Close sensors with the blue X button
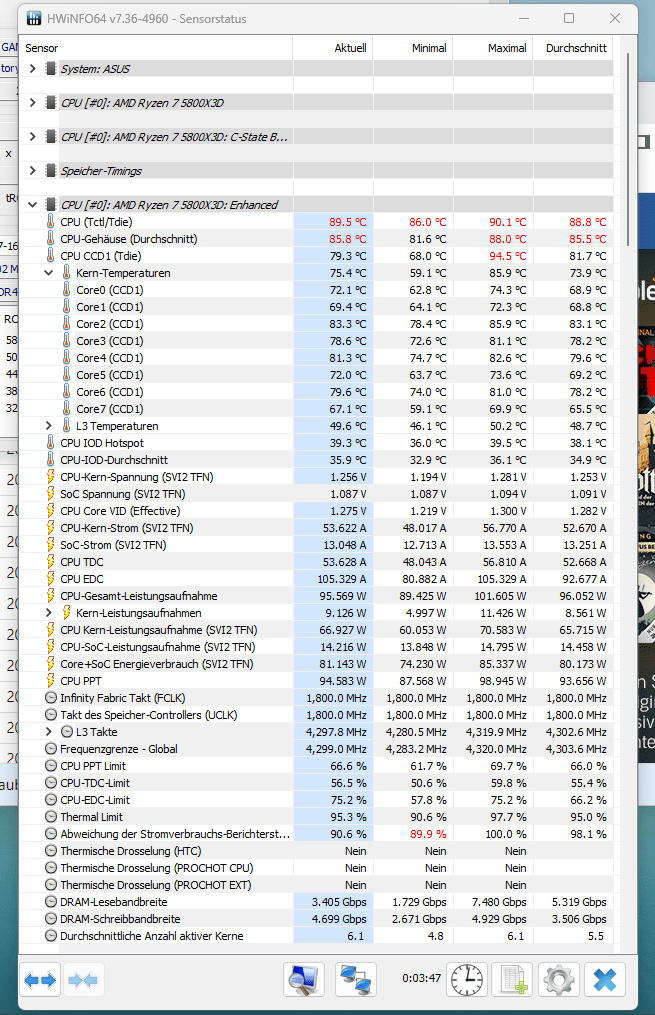The width and height of the screenshot is (655, 1015). pos(605,979)
